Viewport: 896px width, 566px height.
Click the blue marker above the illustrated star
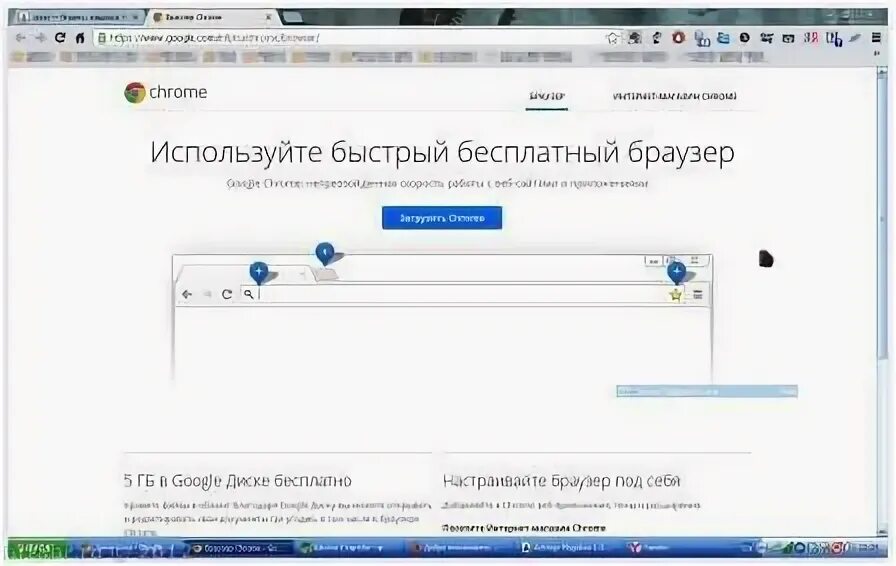click(x=677, y=273)
